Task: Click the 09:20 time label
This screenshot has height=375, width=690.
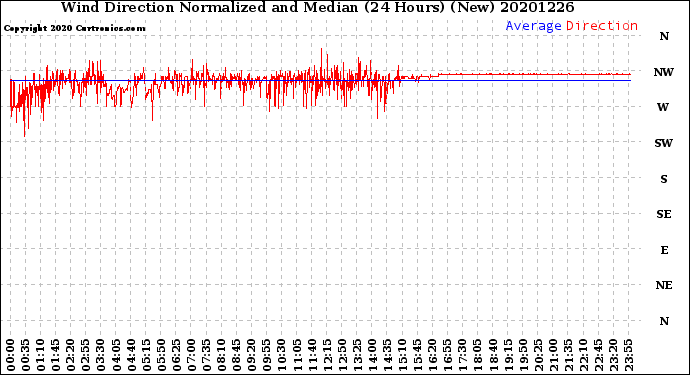Action: [x=251, y=355]
